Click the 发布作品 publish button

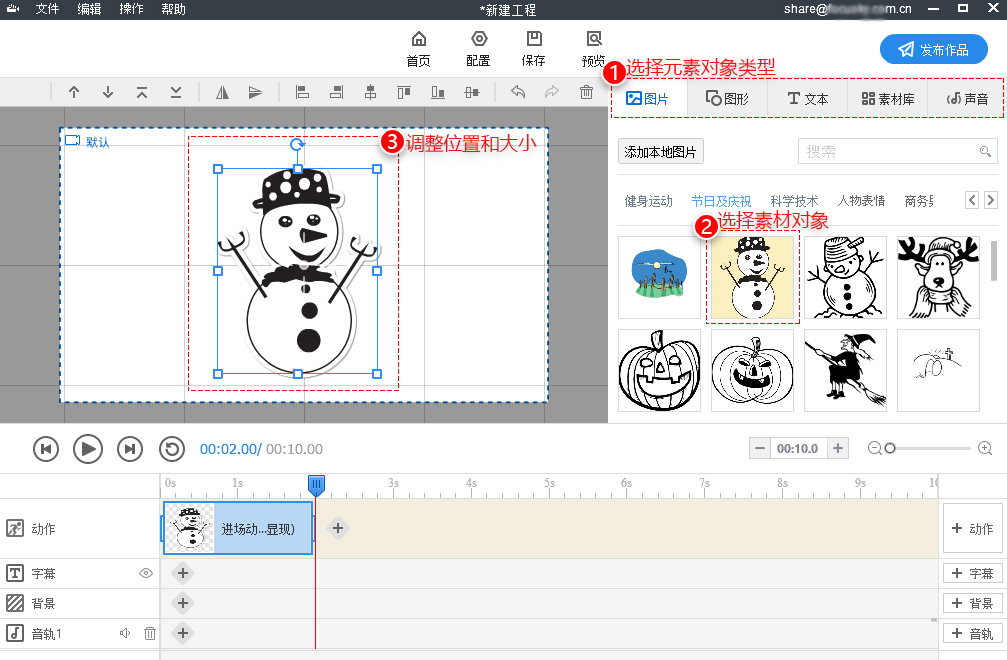coord(934,49)
